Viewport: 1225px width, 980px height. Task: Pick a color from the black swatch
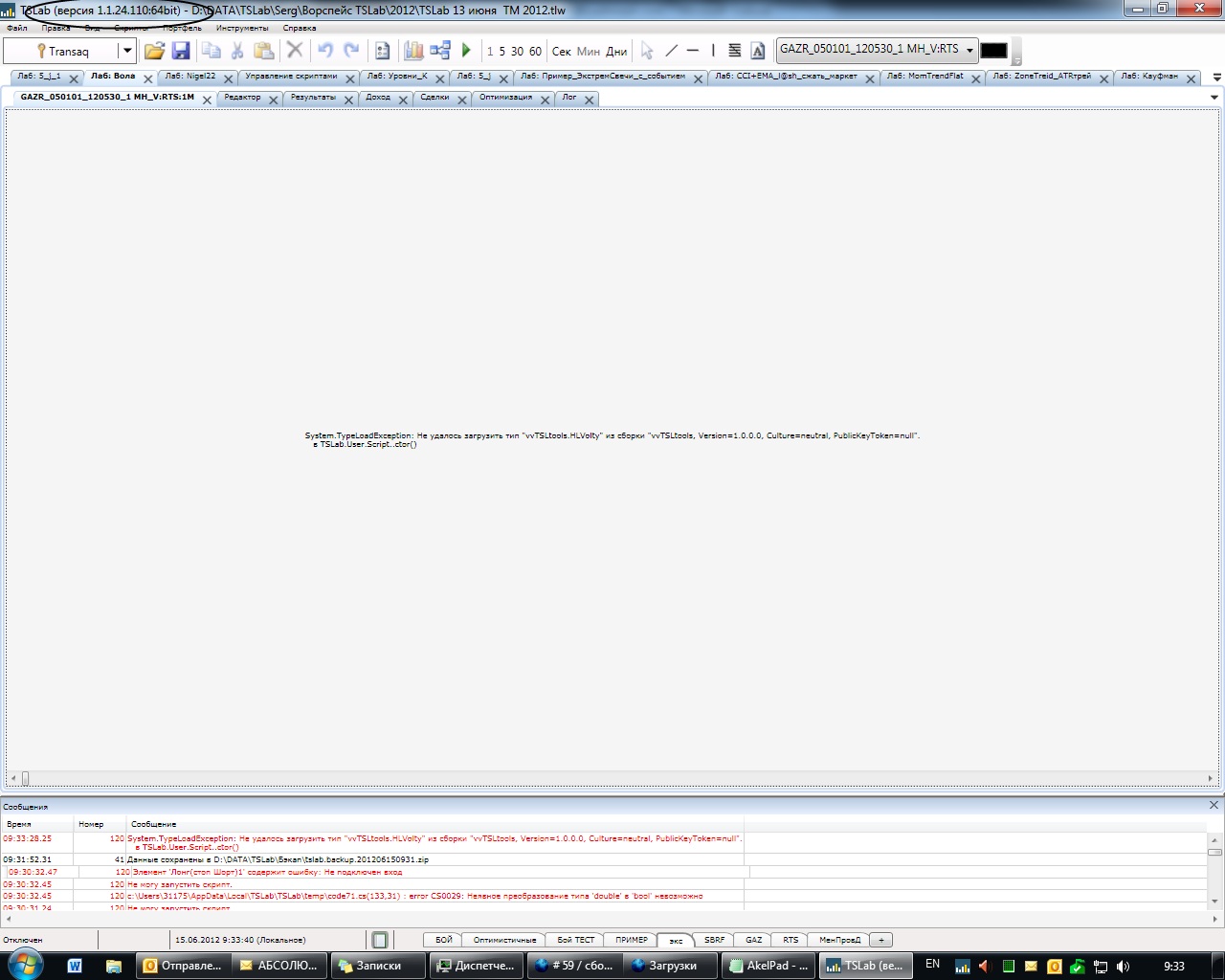coord(993,51)
